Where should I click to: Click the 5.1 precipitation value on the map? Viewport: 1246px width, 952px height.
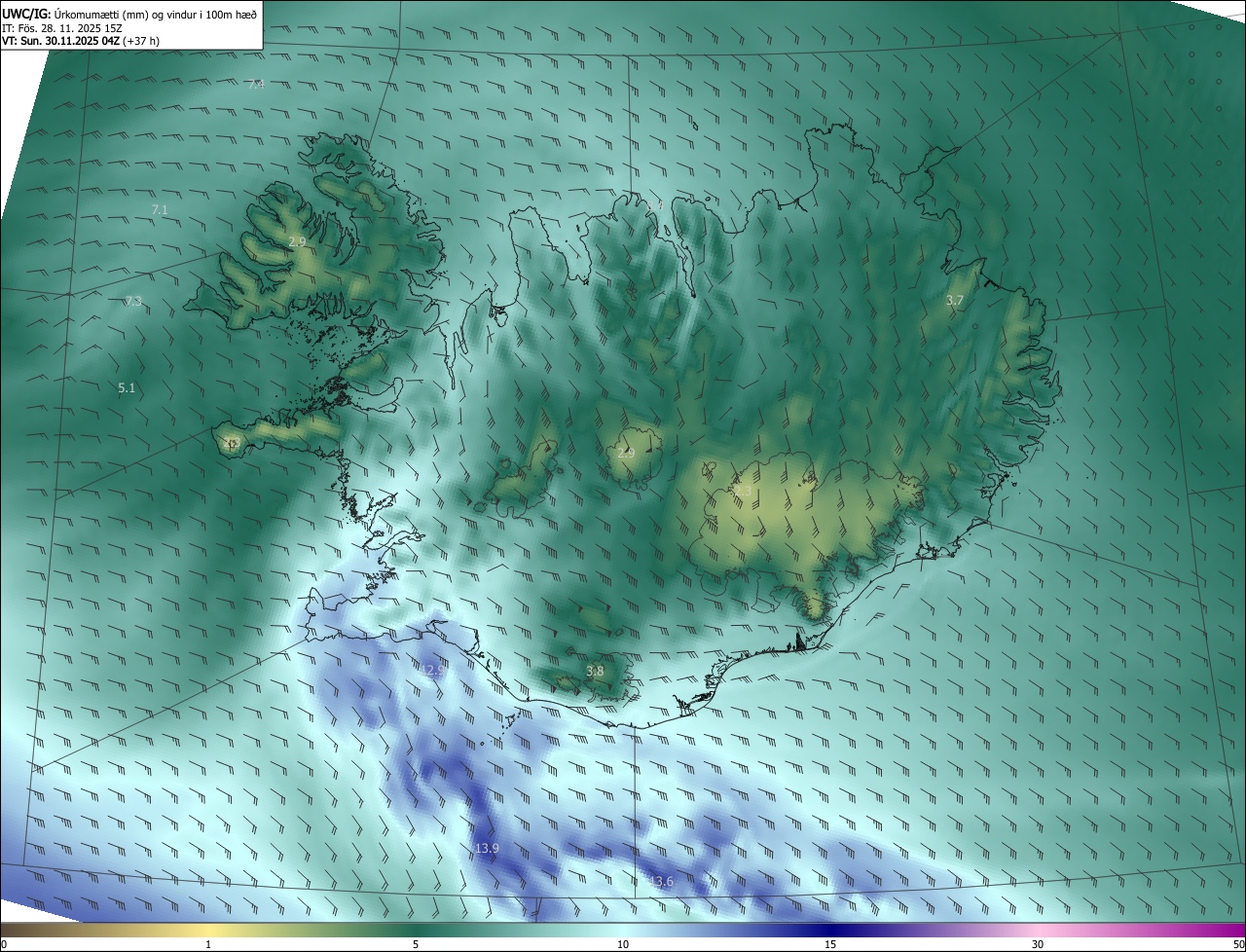[x=127, y=388]
